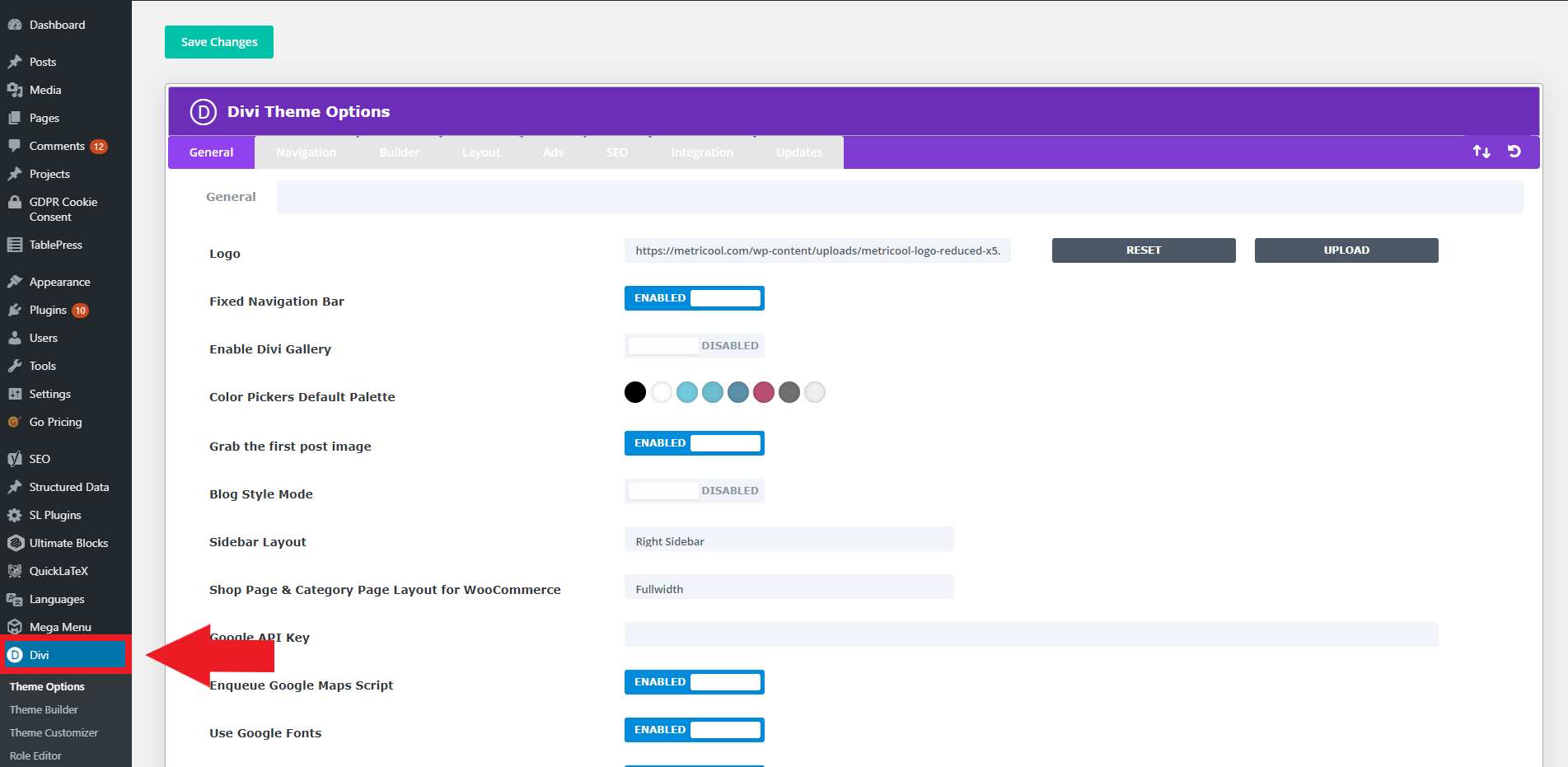Select the black palette swatch
This screenshot has height=767, width=1568.
[x=635, y=392]
